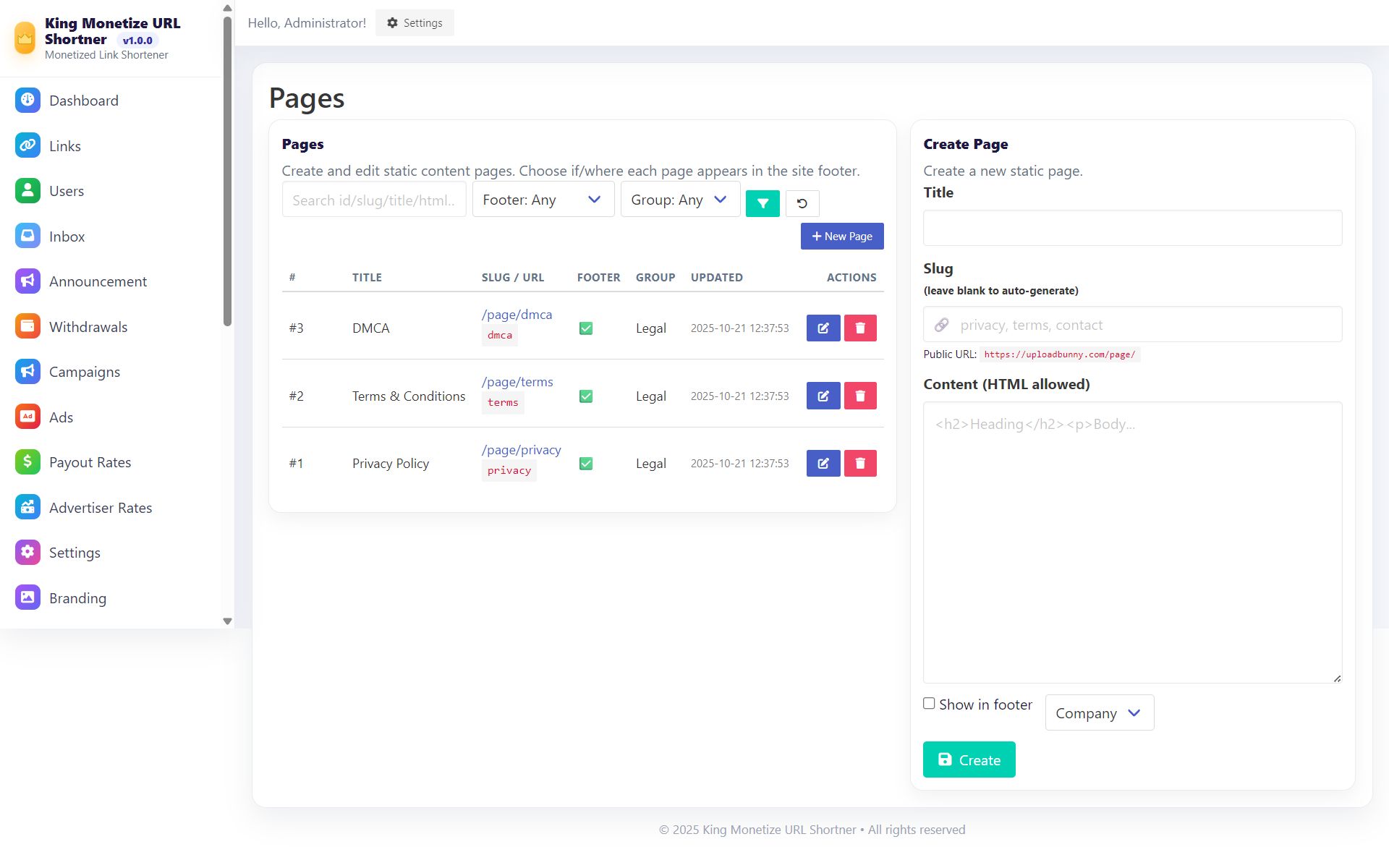Image resolution: width=1389 pixels, height=868 pixels.
Task: Apply filters with the teal funnel icon
Action: point(762,204)
